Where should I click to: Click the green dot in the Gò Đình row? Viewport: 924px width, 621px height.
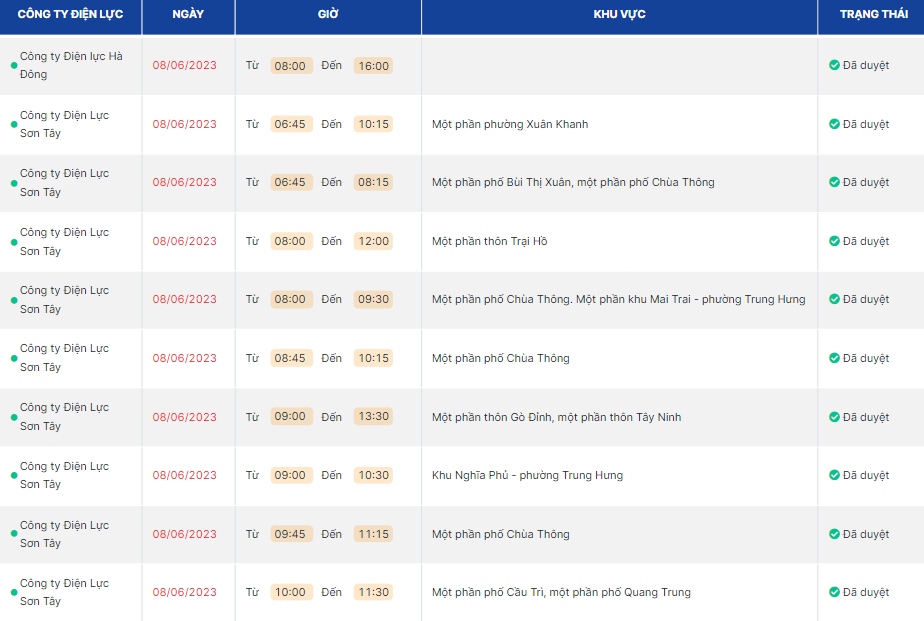(14, 417)
